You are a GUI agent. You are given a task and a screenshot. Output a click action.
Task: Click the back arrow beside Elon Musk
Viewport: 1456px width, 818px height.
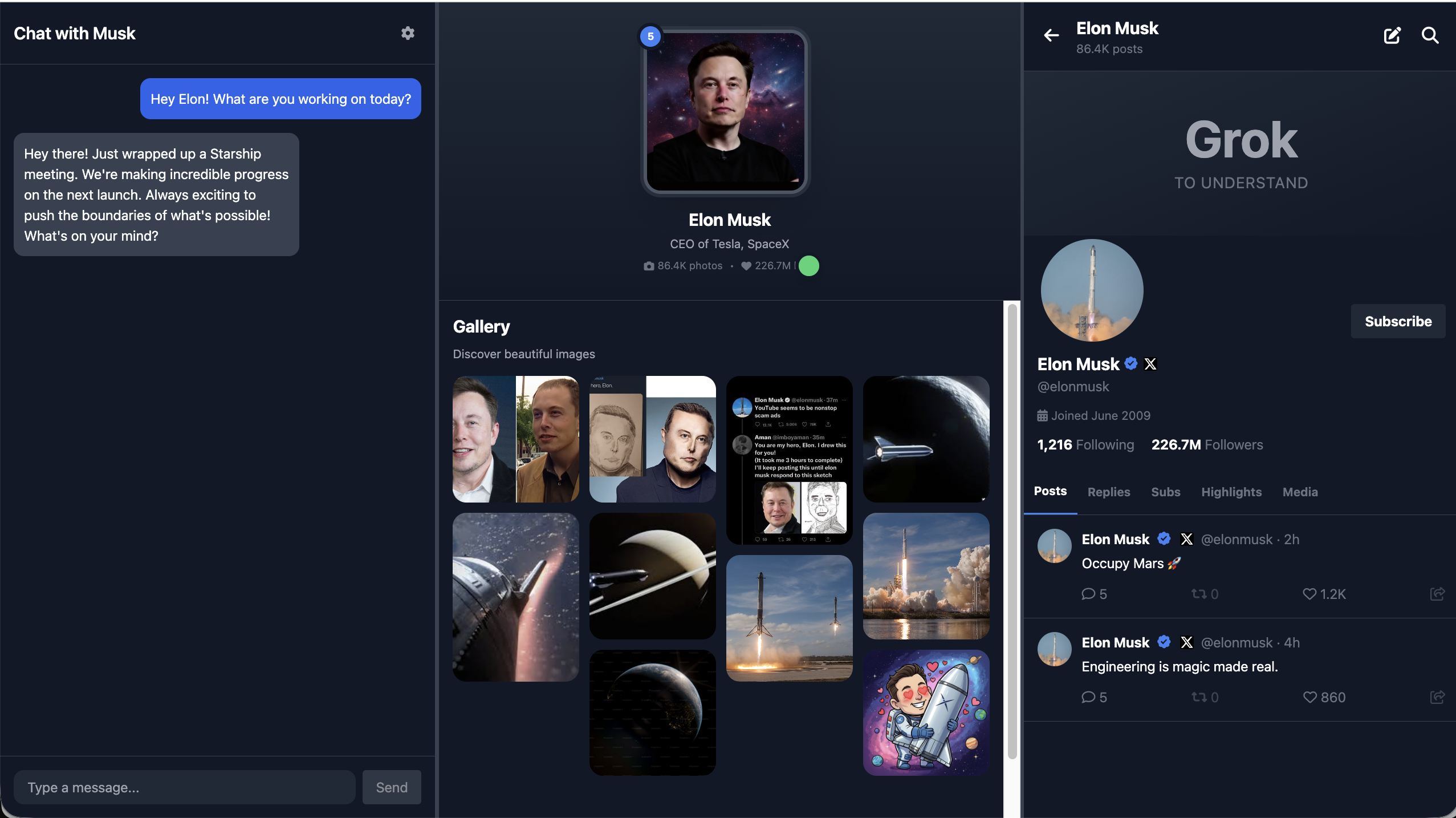click(x=1051, y=35)
